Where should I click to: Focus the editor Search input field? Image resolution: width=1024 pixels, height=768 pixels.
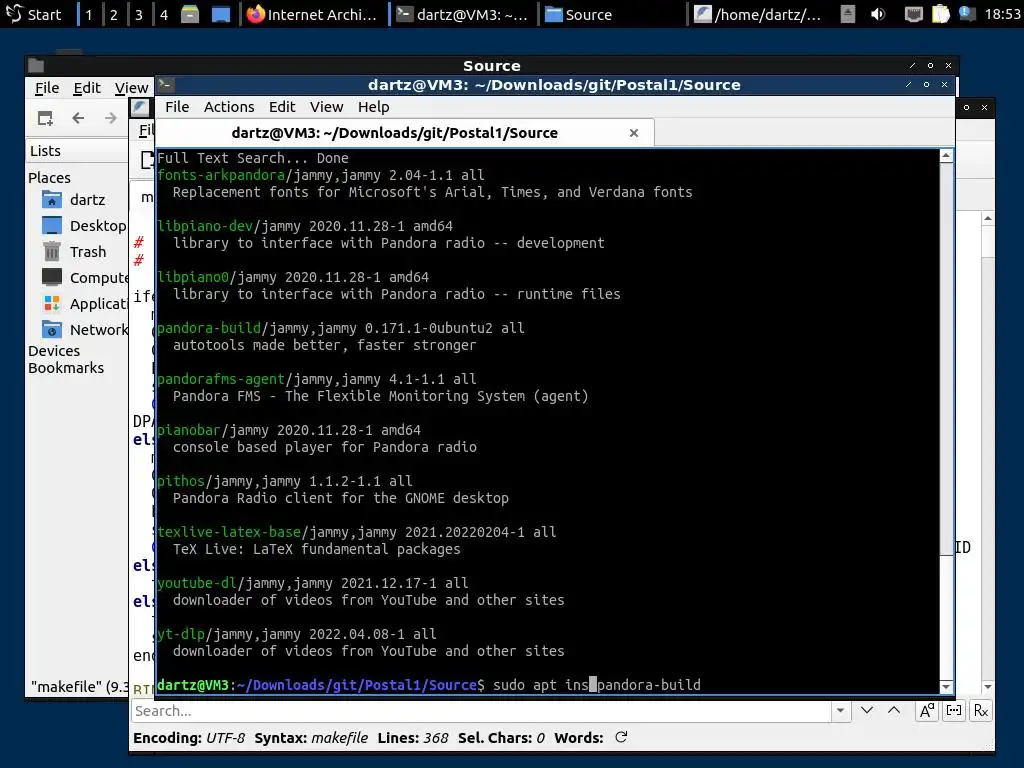click(x=481, y=711)
